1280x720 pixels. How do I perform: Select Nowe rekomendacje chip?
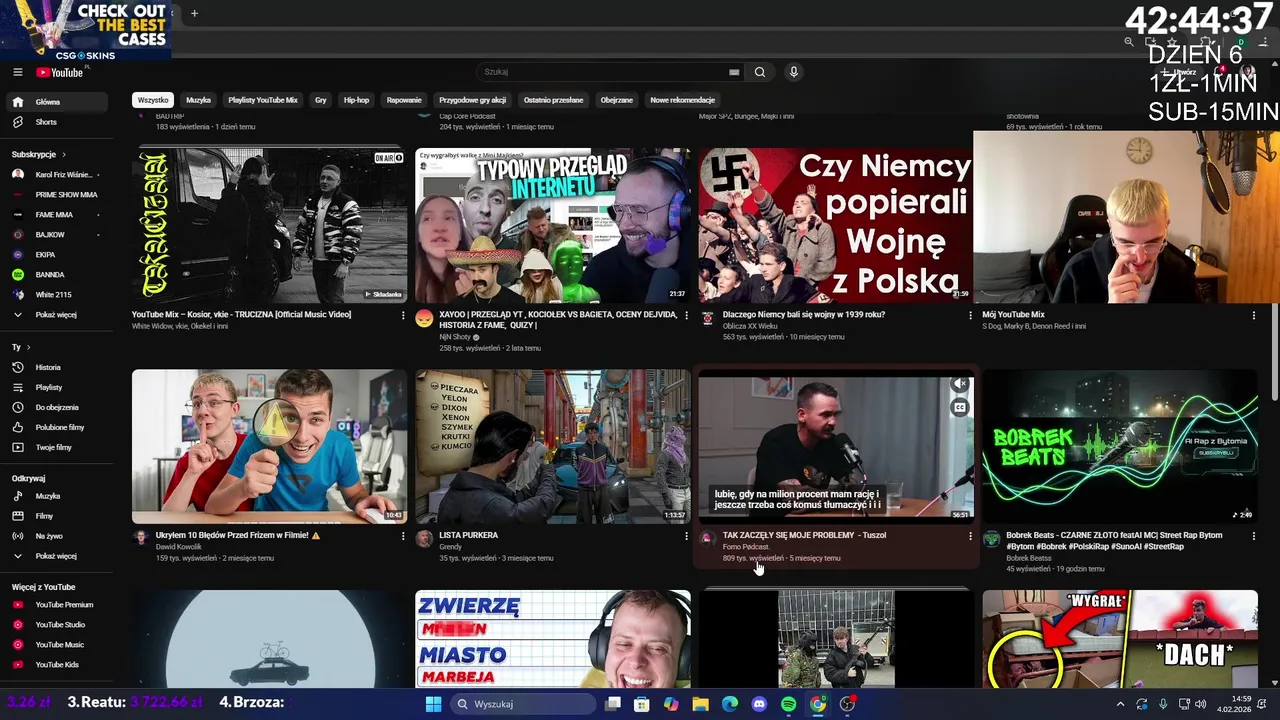tap(682, 100)
